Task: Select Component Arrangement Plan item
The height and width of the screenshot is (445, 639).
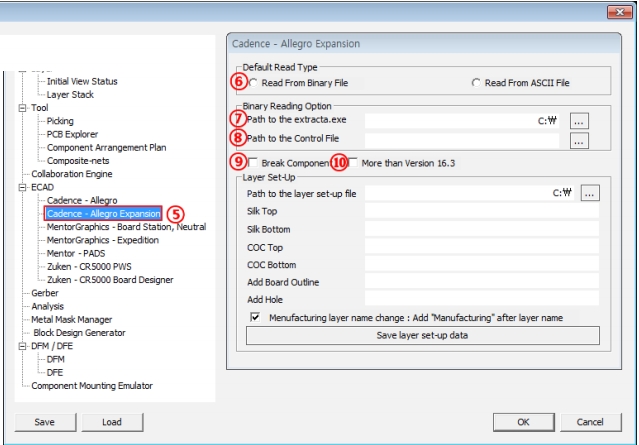Action: coord(106,148)
